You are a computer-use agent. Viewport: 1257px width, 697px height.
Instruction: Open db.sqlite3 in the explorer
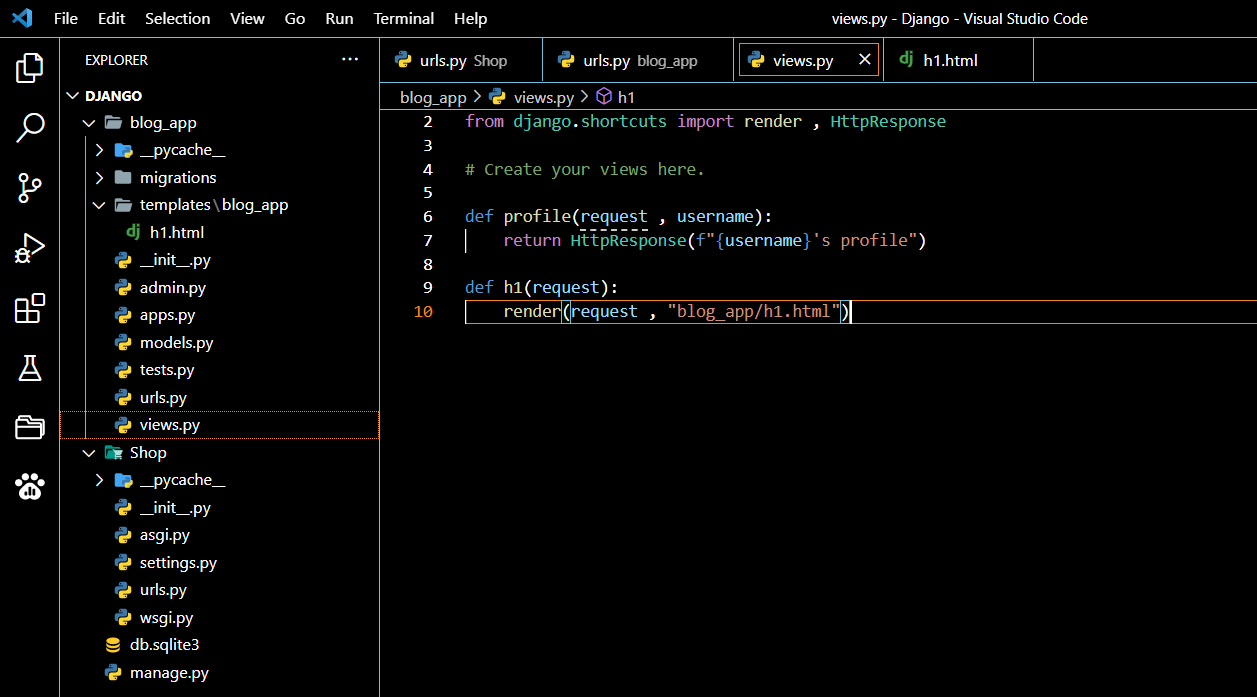165,645
